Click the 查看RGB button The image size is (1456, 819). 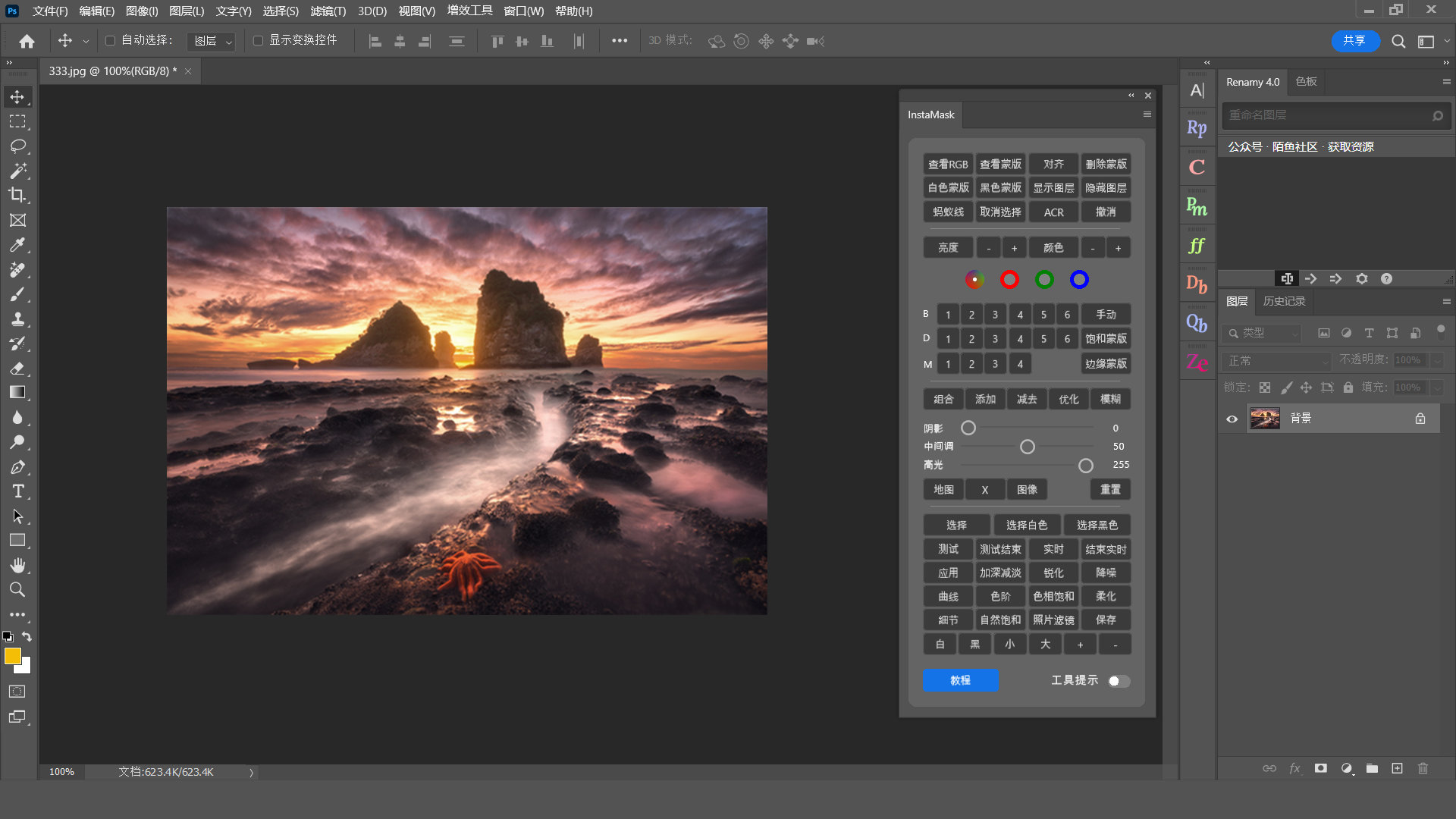(948, 164)
